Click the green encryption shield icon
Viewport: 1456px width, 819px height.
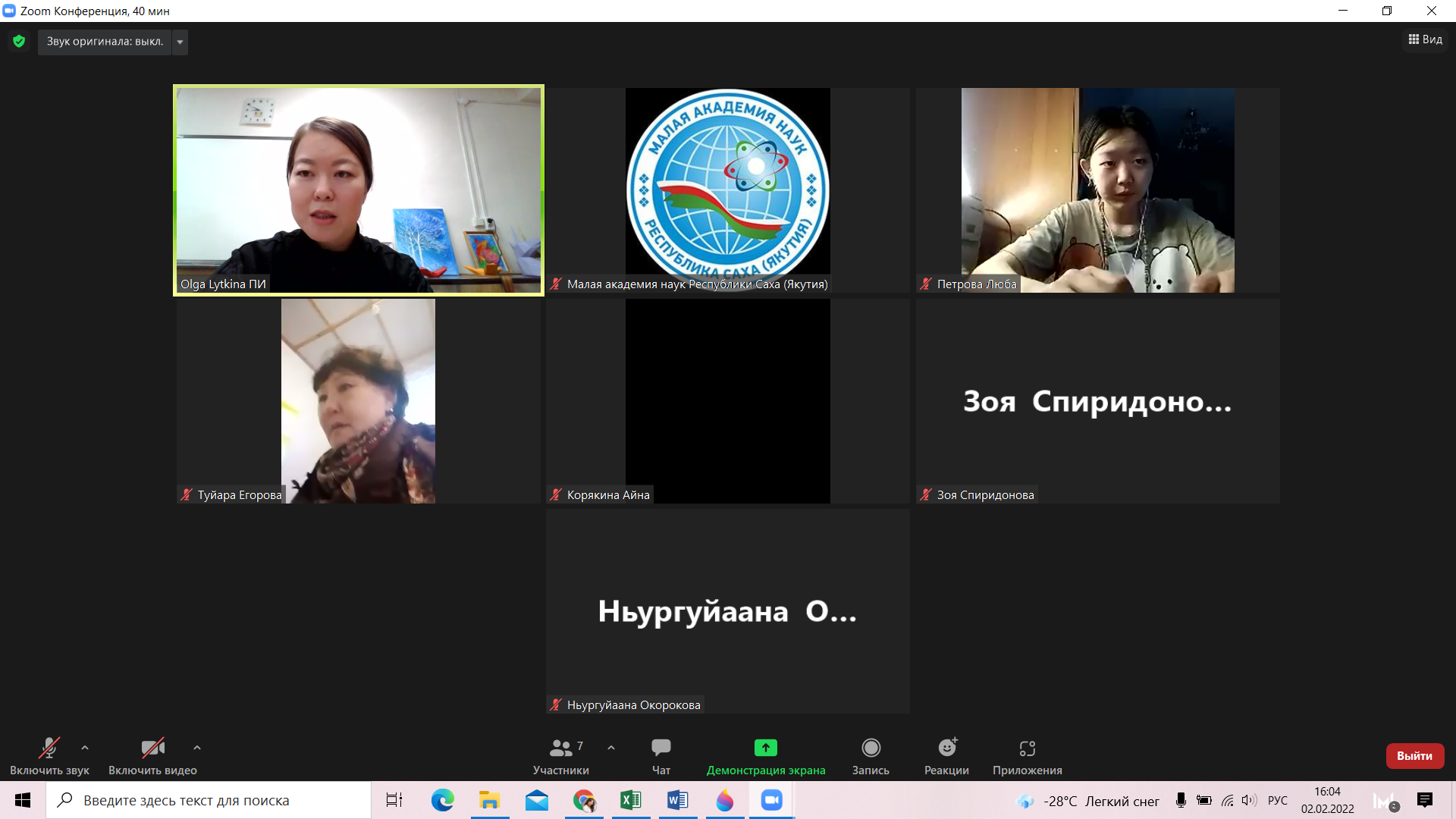[x=19, y=41]
